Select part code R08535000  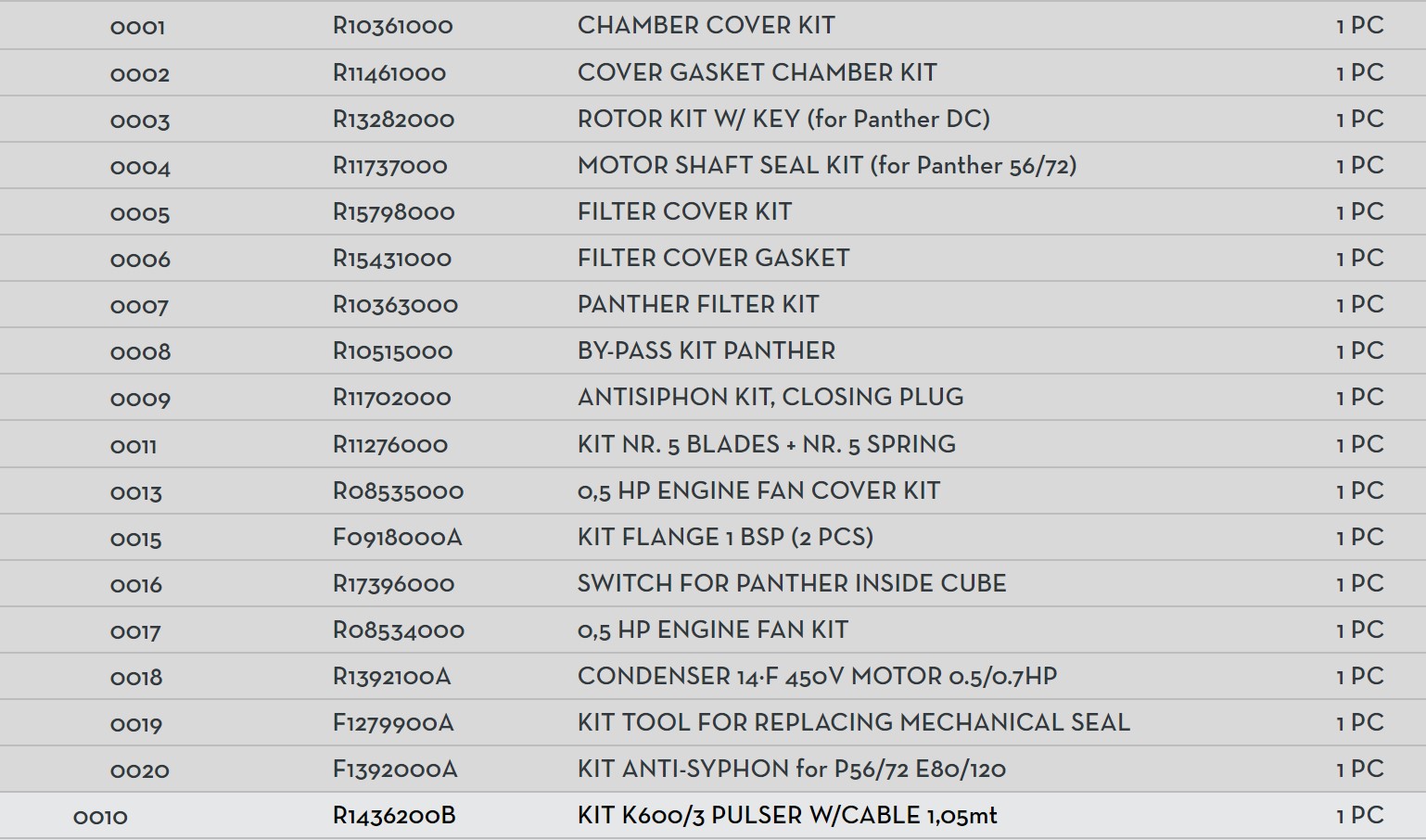pos(398,491)
